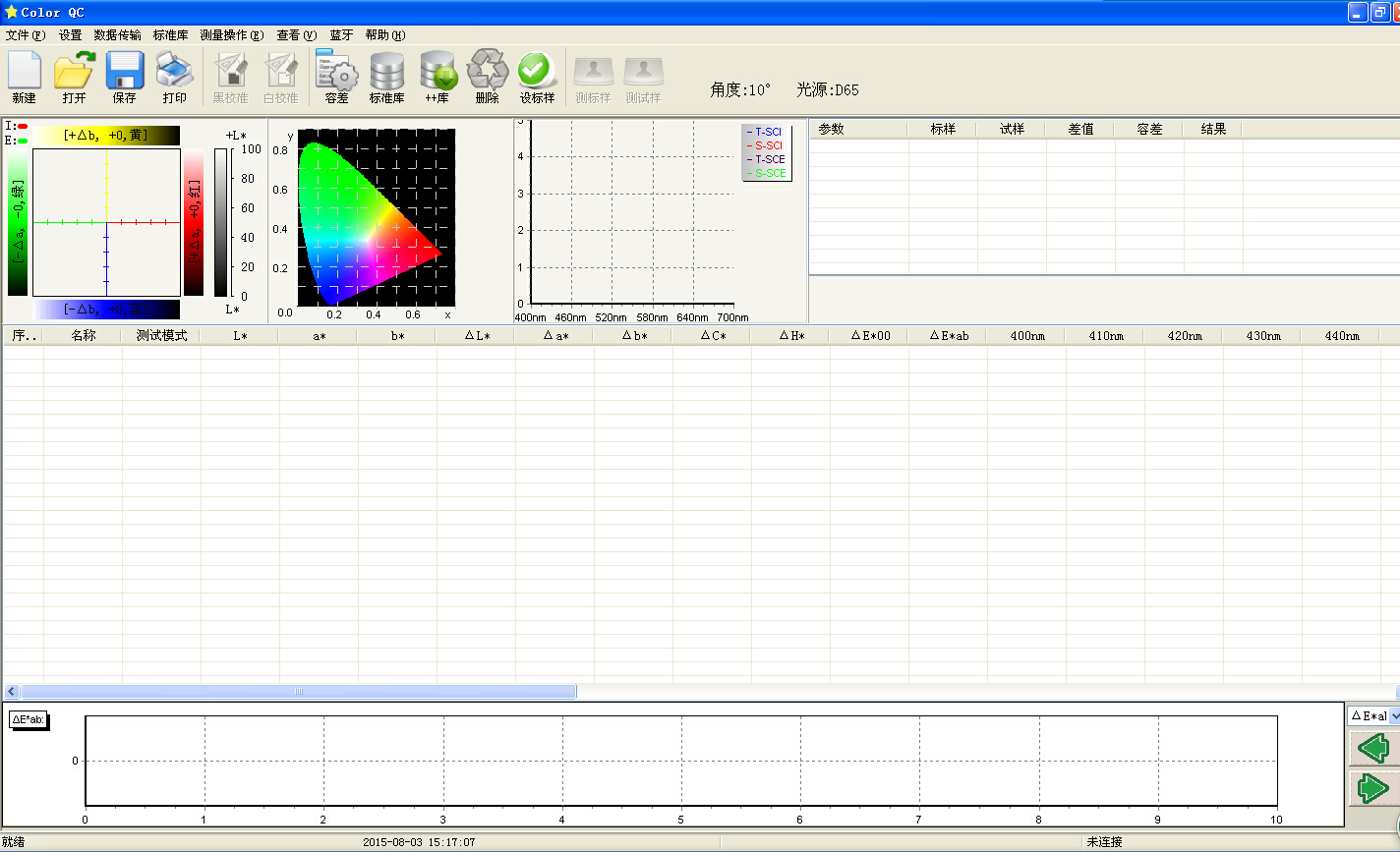Click the 设标样 set standard icon
This screenshot has width=1400, height=852.
(x=538, y=78)
